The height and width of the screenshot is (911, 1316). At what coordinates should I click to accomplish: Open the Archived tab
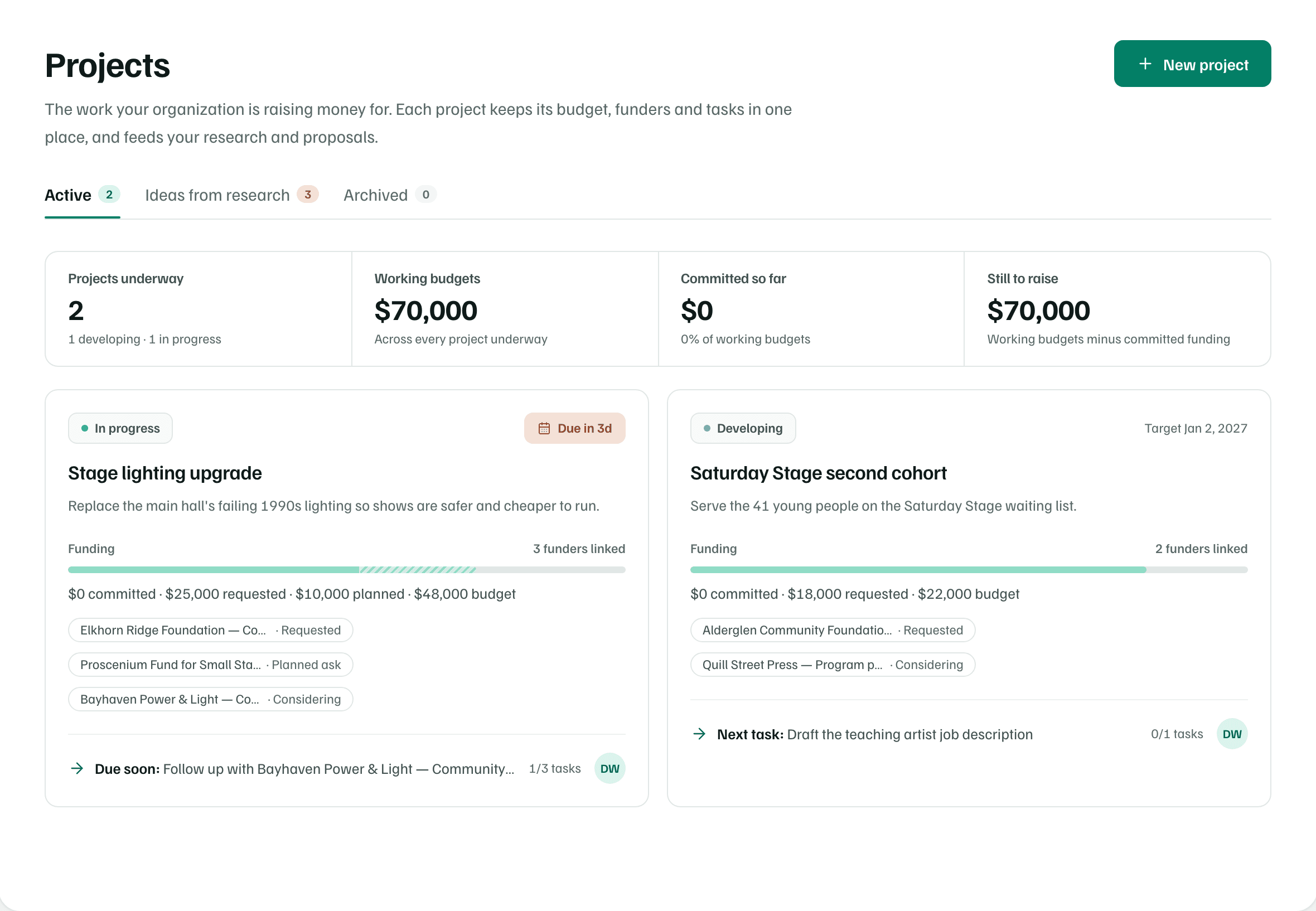coord(389,195)
